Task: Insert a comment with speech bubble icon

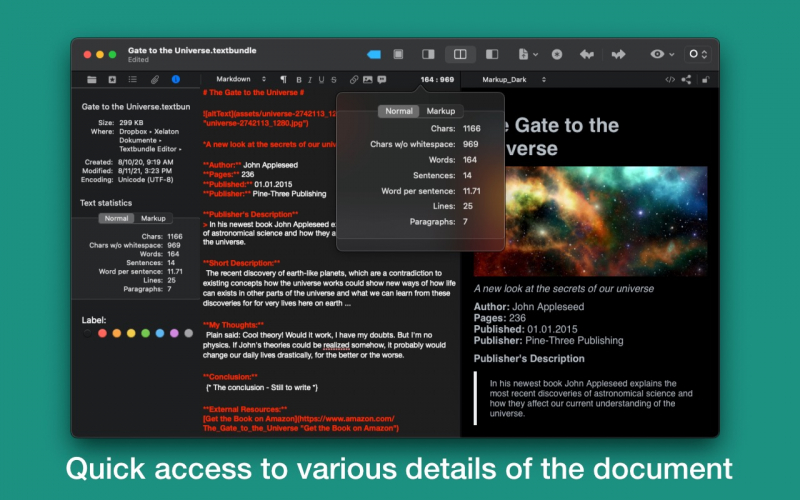Action: click(382, 79)
